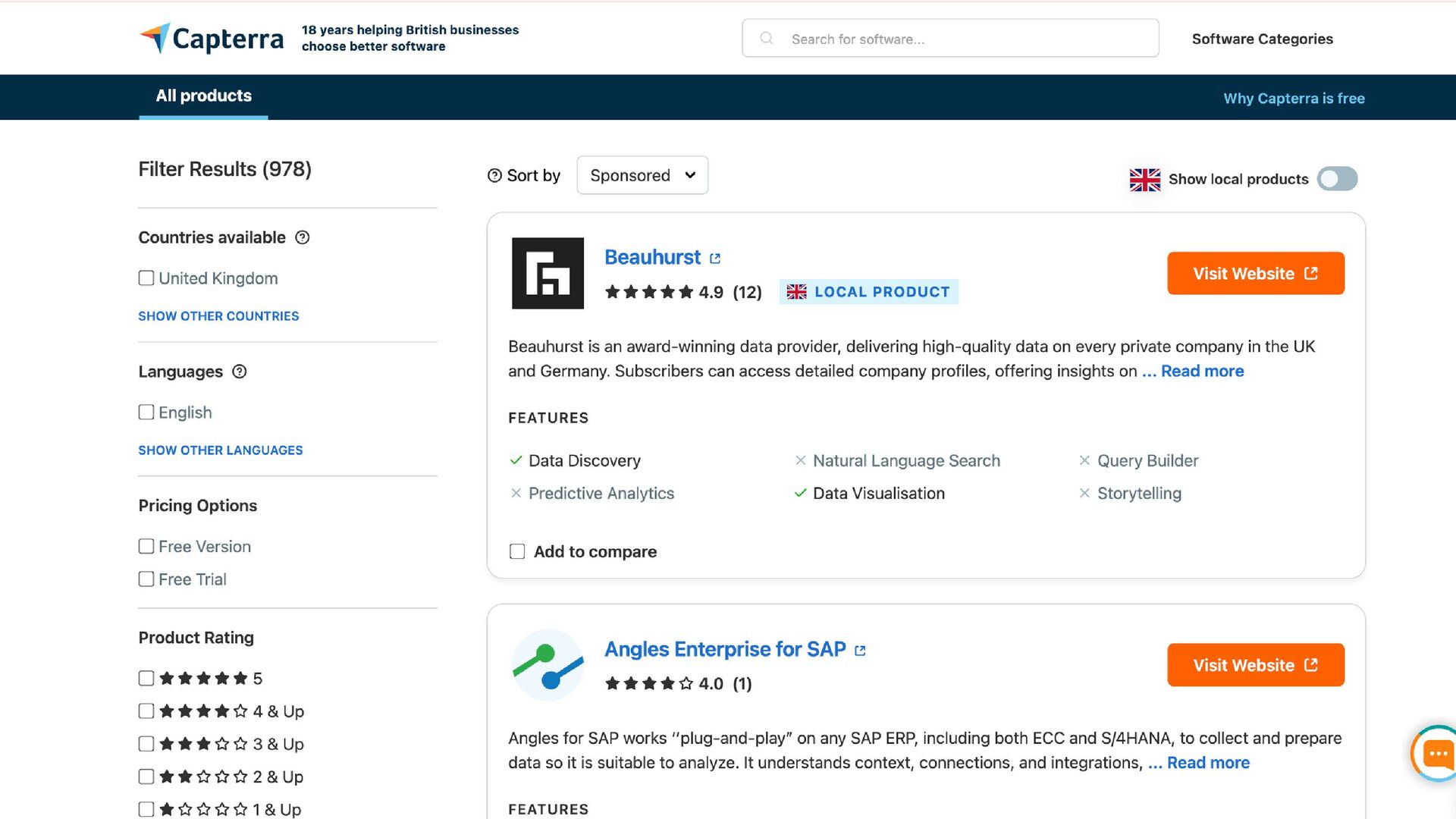Open Angles Enterprise for SAP logo
The width and height of the screenshot is (1456, 819).
pyautogui.click(x=548, y=665)
